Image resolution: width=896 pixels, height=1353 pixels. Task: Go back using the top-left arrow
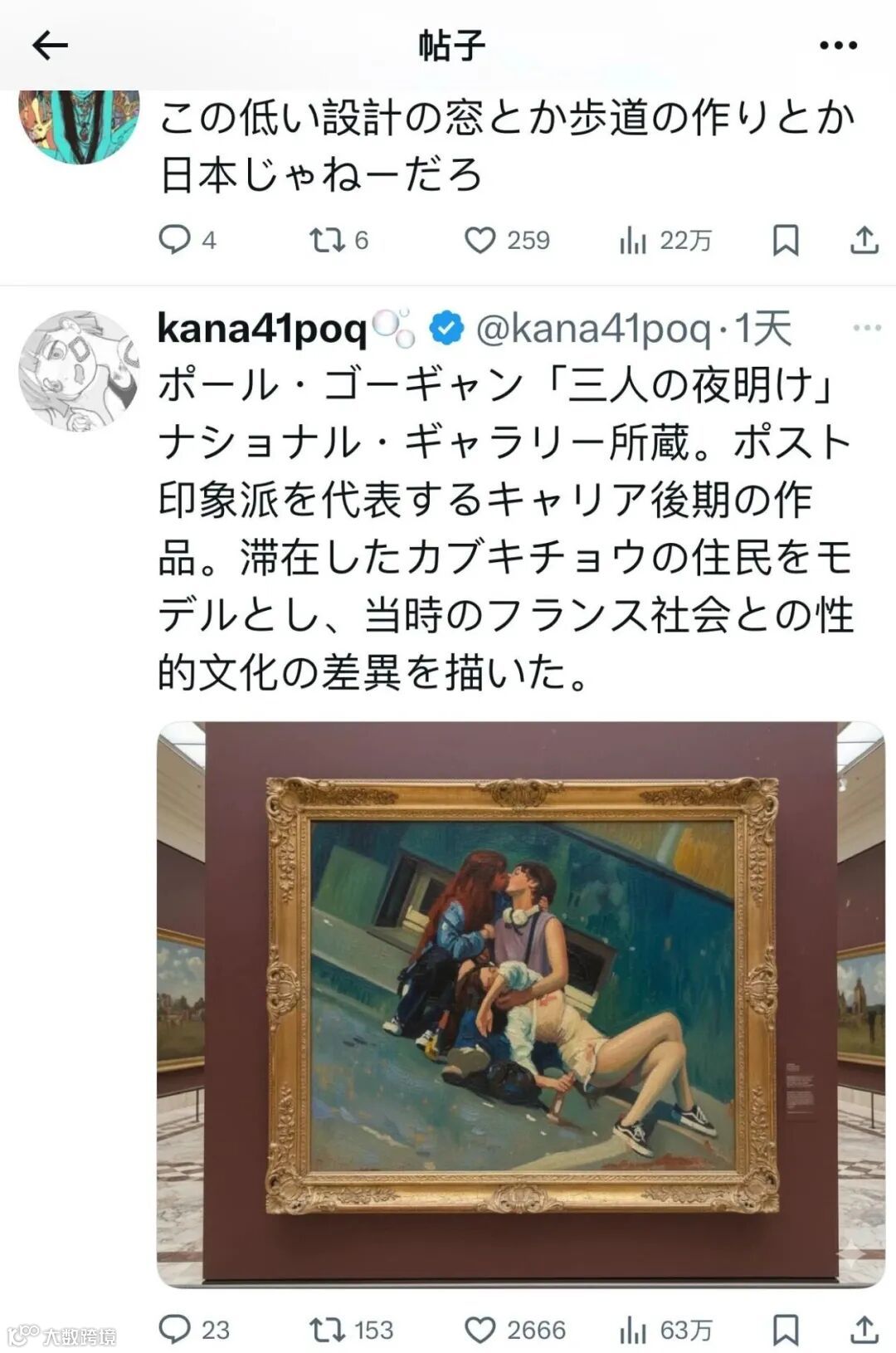49,45
